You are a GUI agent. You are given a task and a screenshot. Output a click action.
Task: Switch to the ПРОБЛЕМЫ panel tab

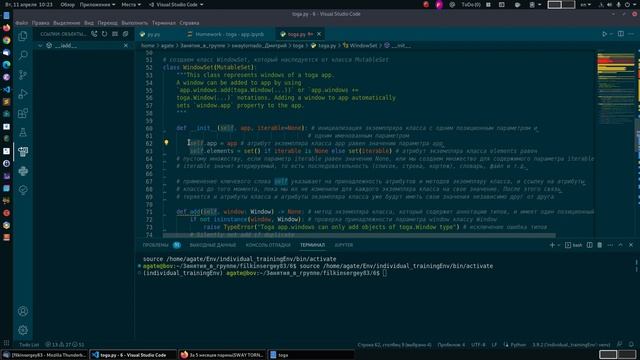(x=156, y=245)
